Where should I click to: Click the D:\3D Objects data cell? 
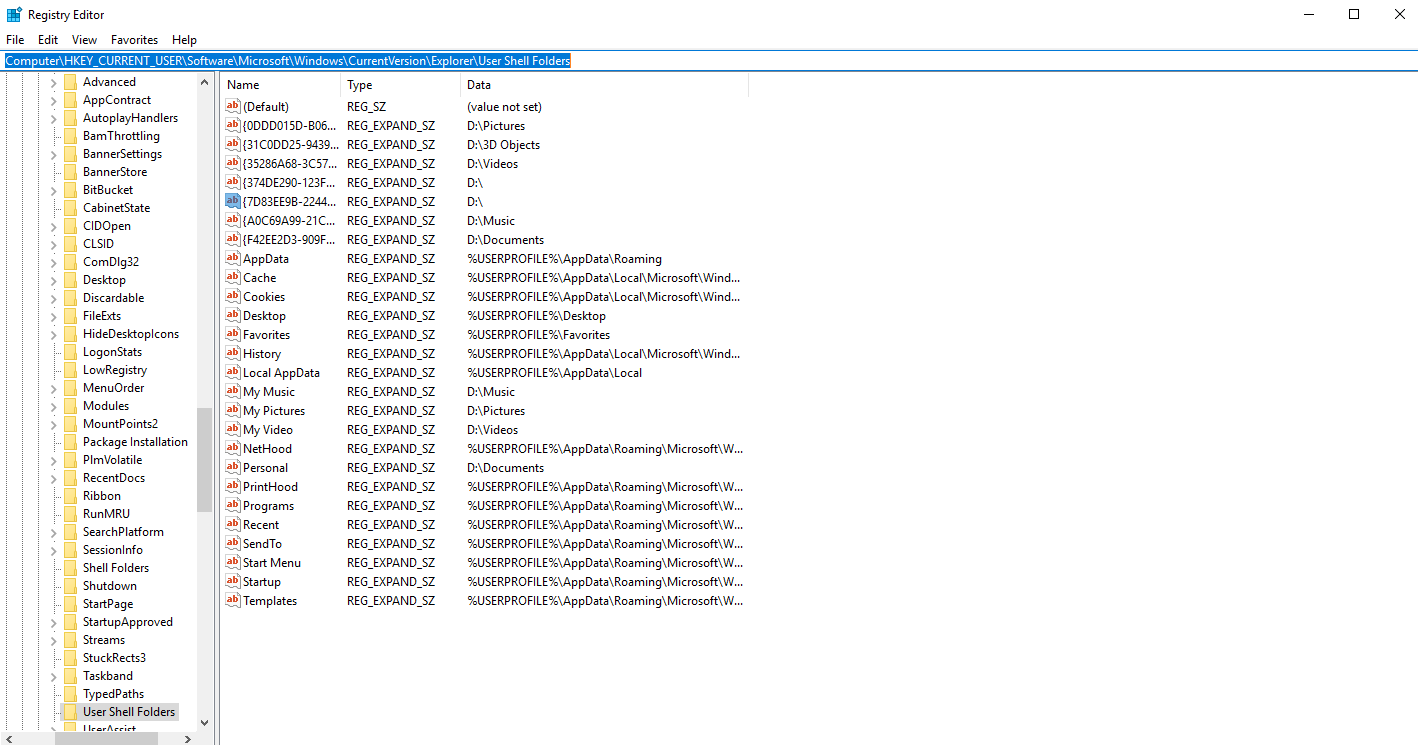tap(503, 144)
